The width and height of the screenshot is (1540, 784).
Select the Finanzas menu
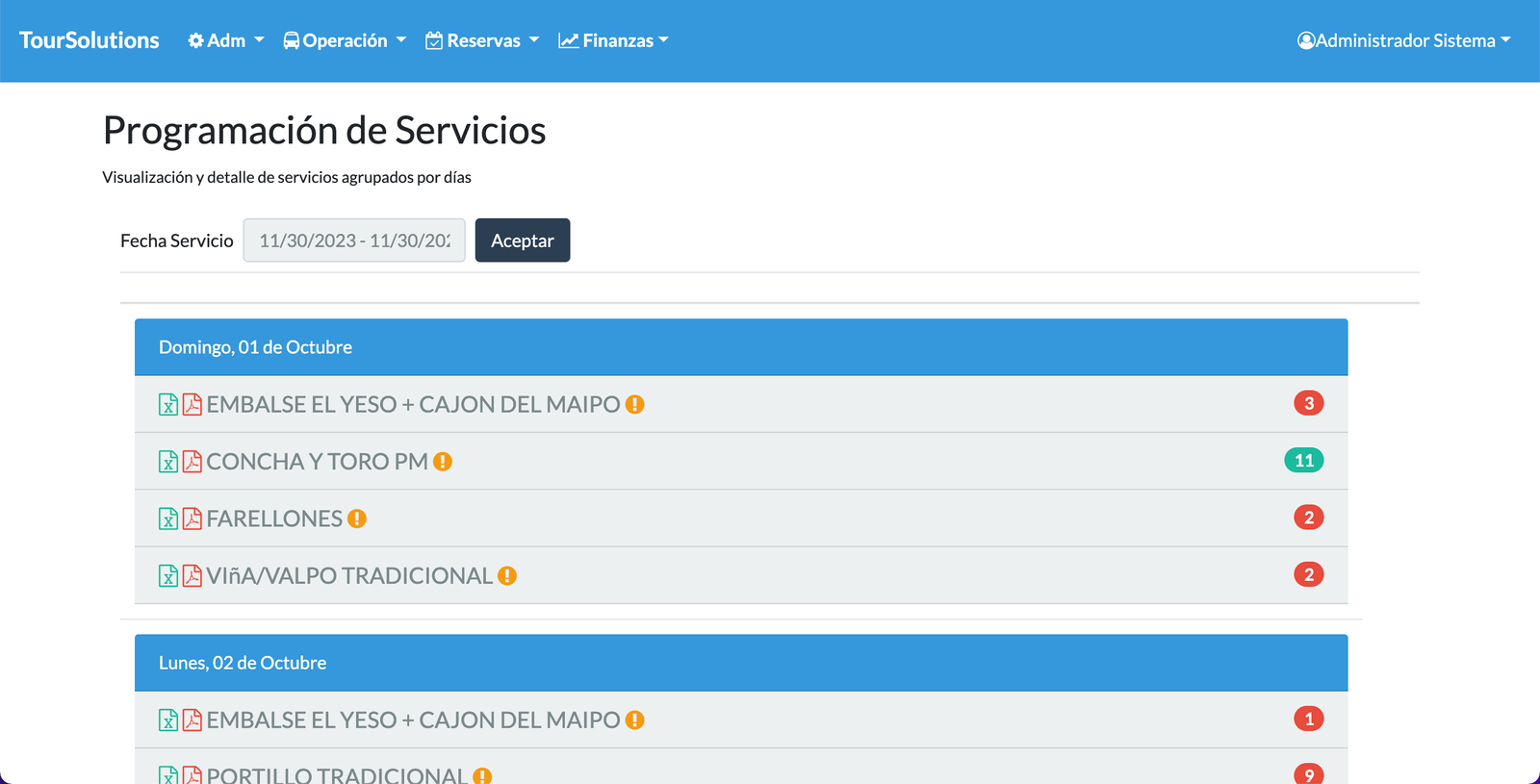coord(613,40)
